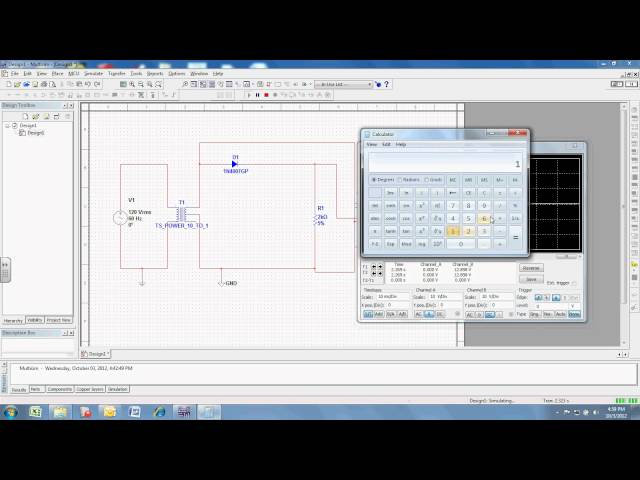Open the File menu in Multisim
This screenshot has height=480, width=640.
click(15, 73)
